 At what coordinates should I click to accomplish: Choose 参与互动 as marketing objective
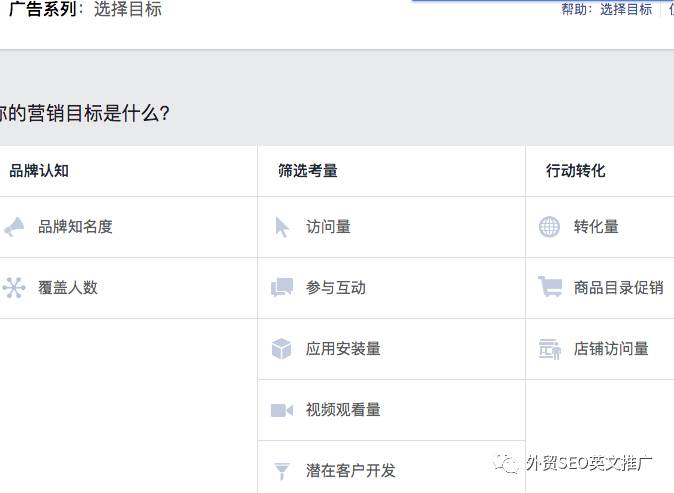(336, 288)
